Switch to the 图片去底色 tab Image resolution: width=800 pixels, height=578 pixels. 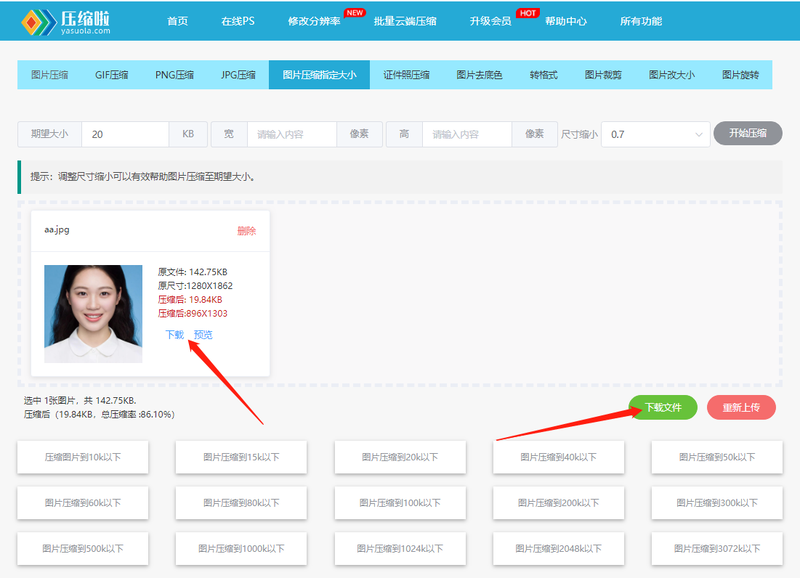click(480, 75)
